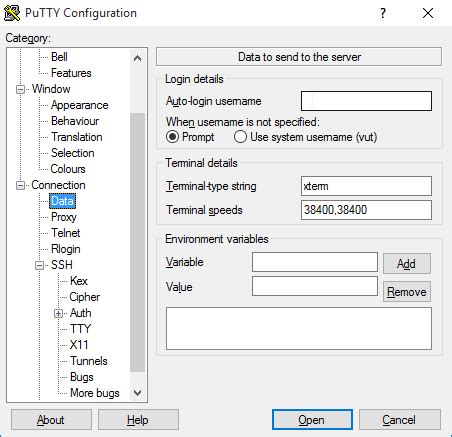Click the environment Value field

(x=315, y=286)
